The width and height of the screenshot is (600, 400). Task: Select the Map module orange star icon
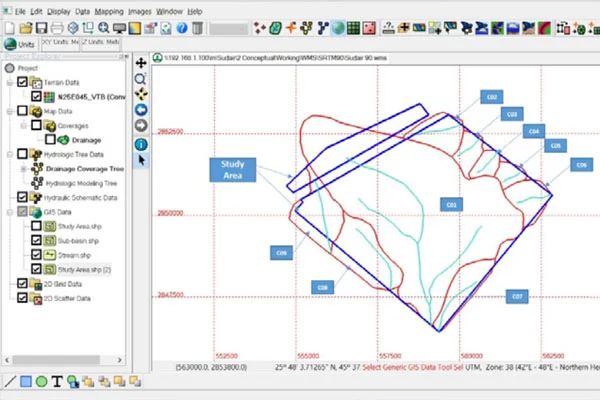click(291, 28)
